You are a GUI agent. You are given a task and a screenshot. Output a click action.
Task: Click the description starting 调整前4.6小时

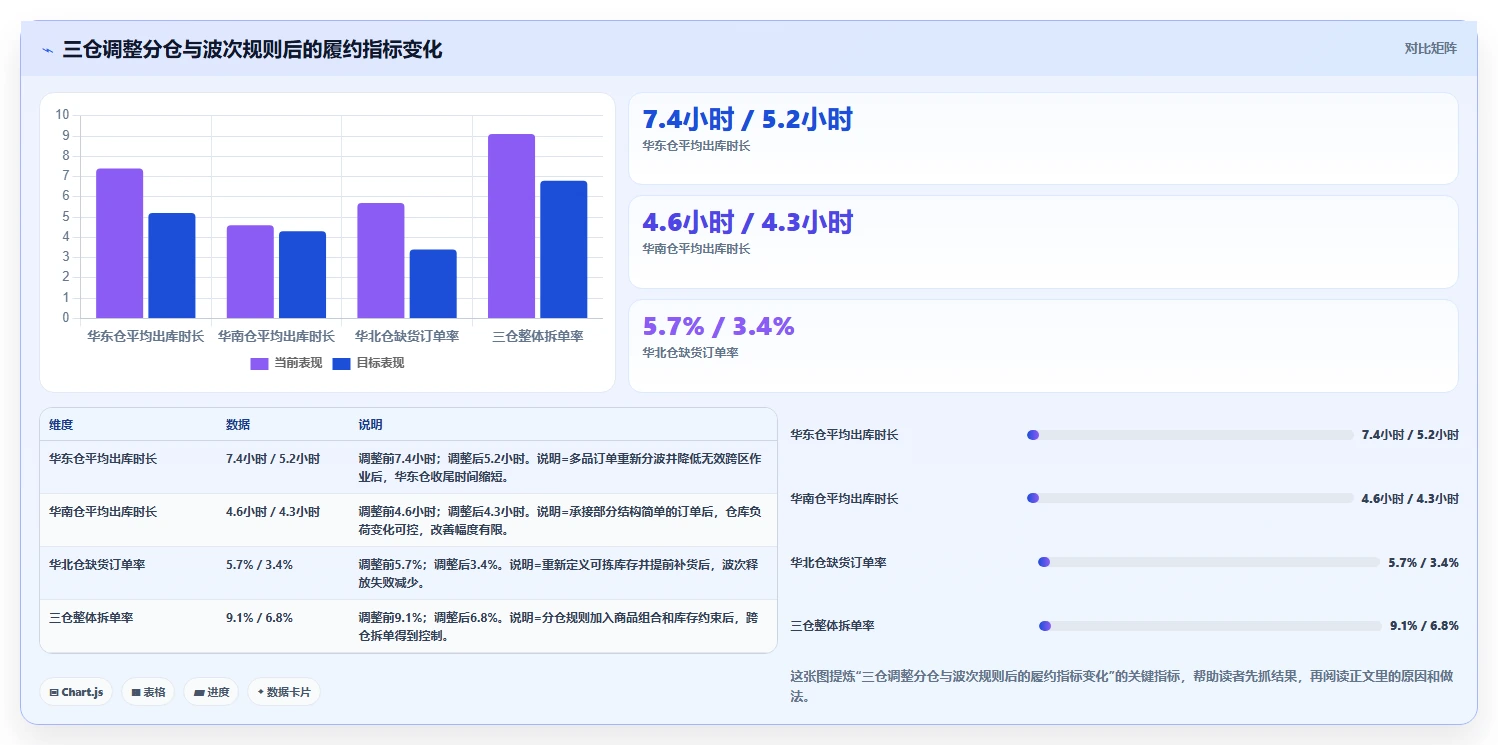(560, 521)
